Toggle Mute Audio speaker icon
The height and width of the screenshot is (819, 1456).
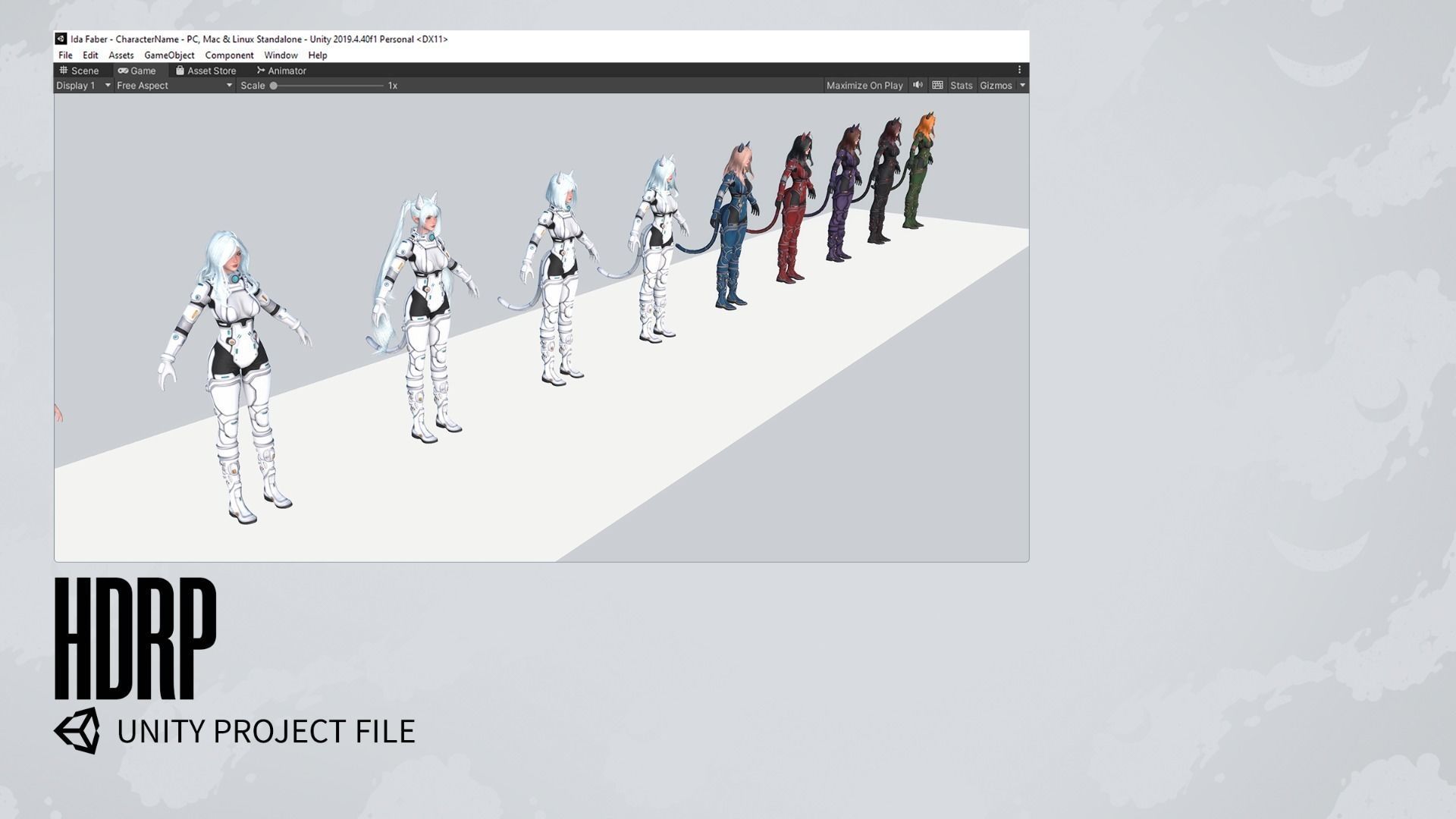tap(918, 85)
